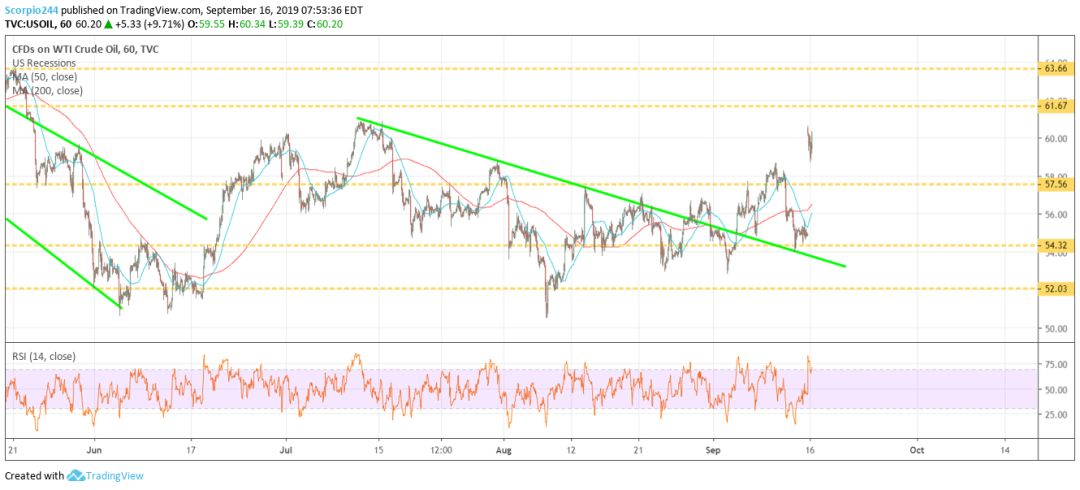Click the 61.67 price level tag
The image size is (1080, 490).
(x=1055, y=106)
